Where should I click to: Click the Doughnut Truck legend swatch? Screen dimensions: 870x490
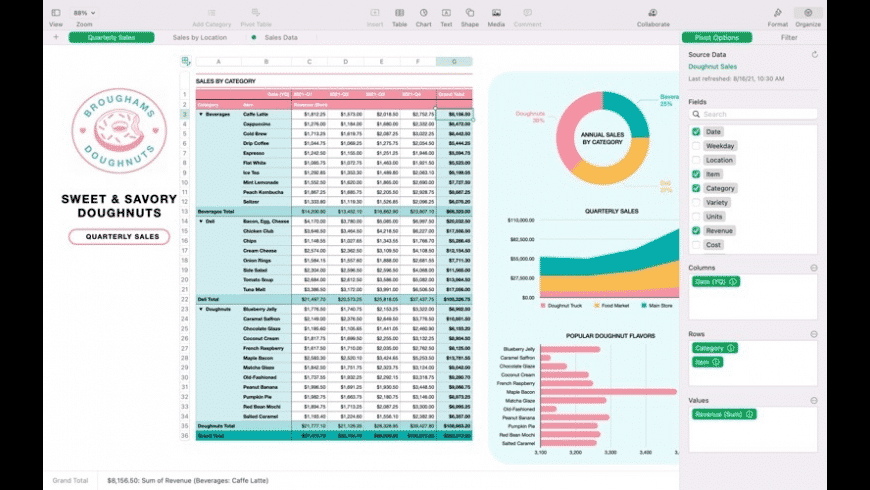[x=543, y=306]
